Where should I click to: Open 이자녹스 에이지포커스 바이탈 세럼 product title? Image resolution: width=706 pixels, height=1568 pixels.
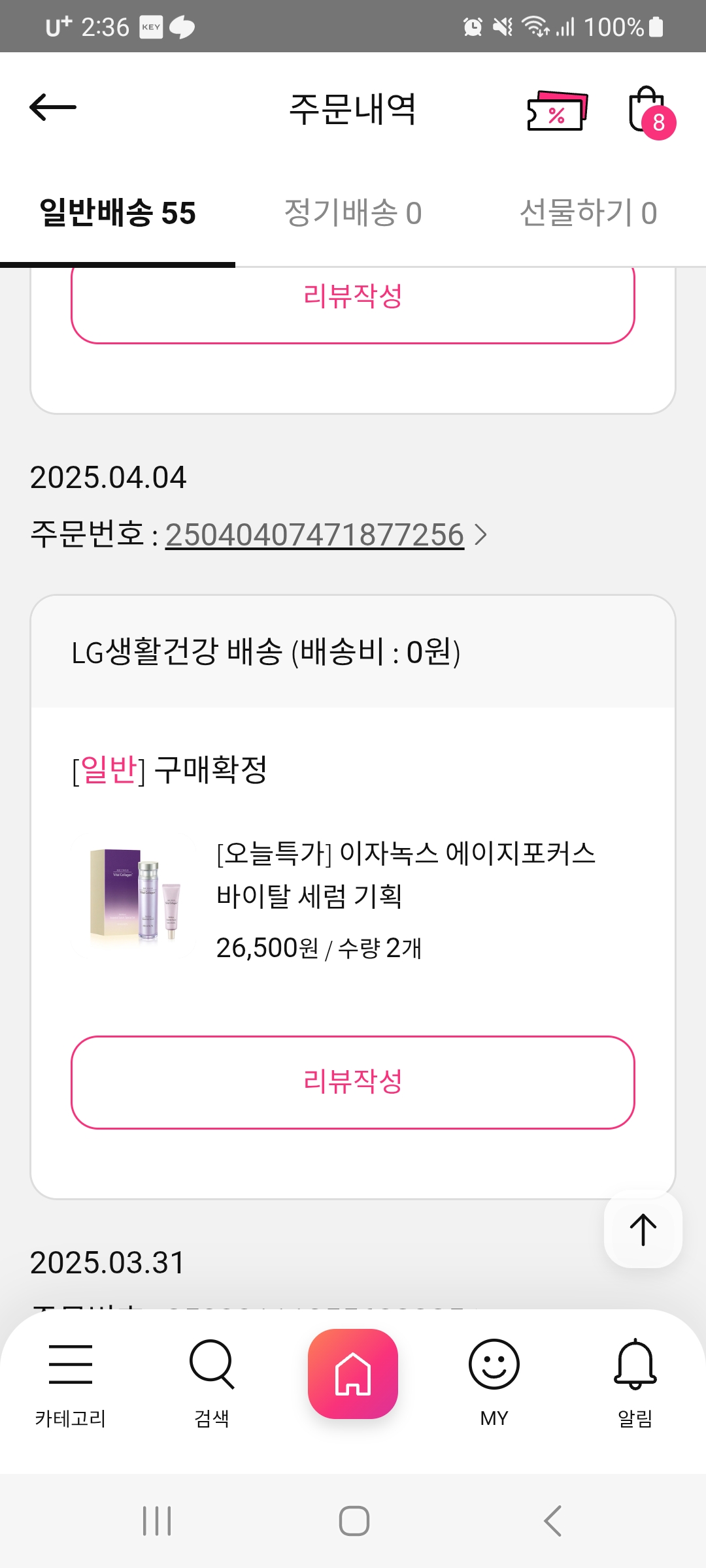click(405, 874)
